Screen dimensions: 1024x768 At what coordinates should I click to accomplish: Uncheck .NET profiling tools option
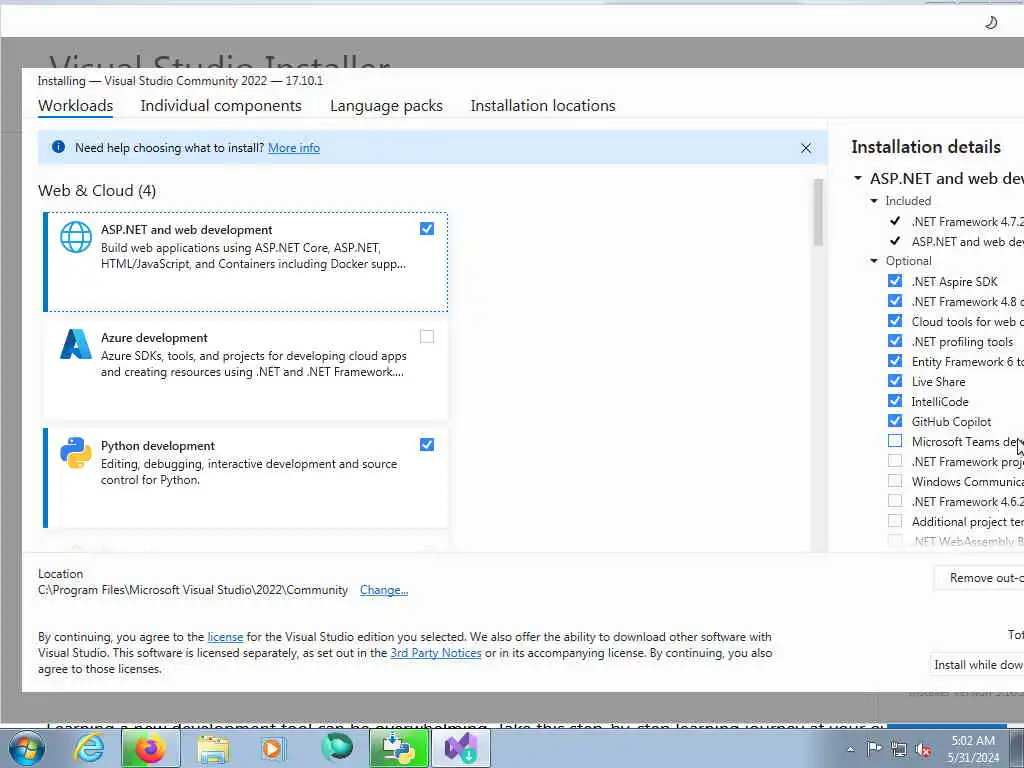[895, 341]
